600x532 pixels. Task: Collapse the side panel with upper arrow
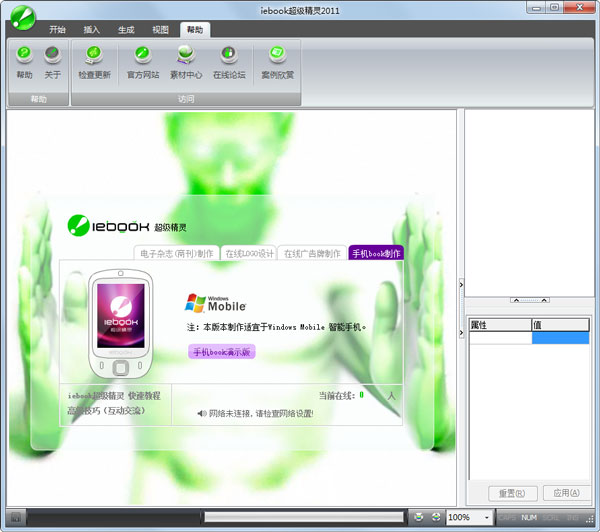click(x=461, y=285)
